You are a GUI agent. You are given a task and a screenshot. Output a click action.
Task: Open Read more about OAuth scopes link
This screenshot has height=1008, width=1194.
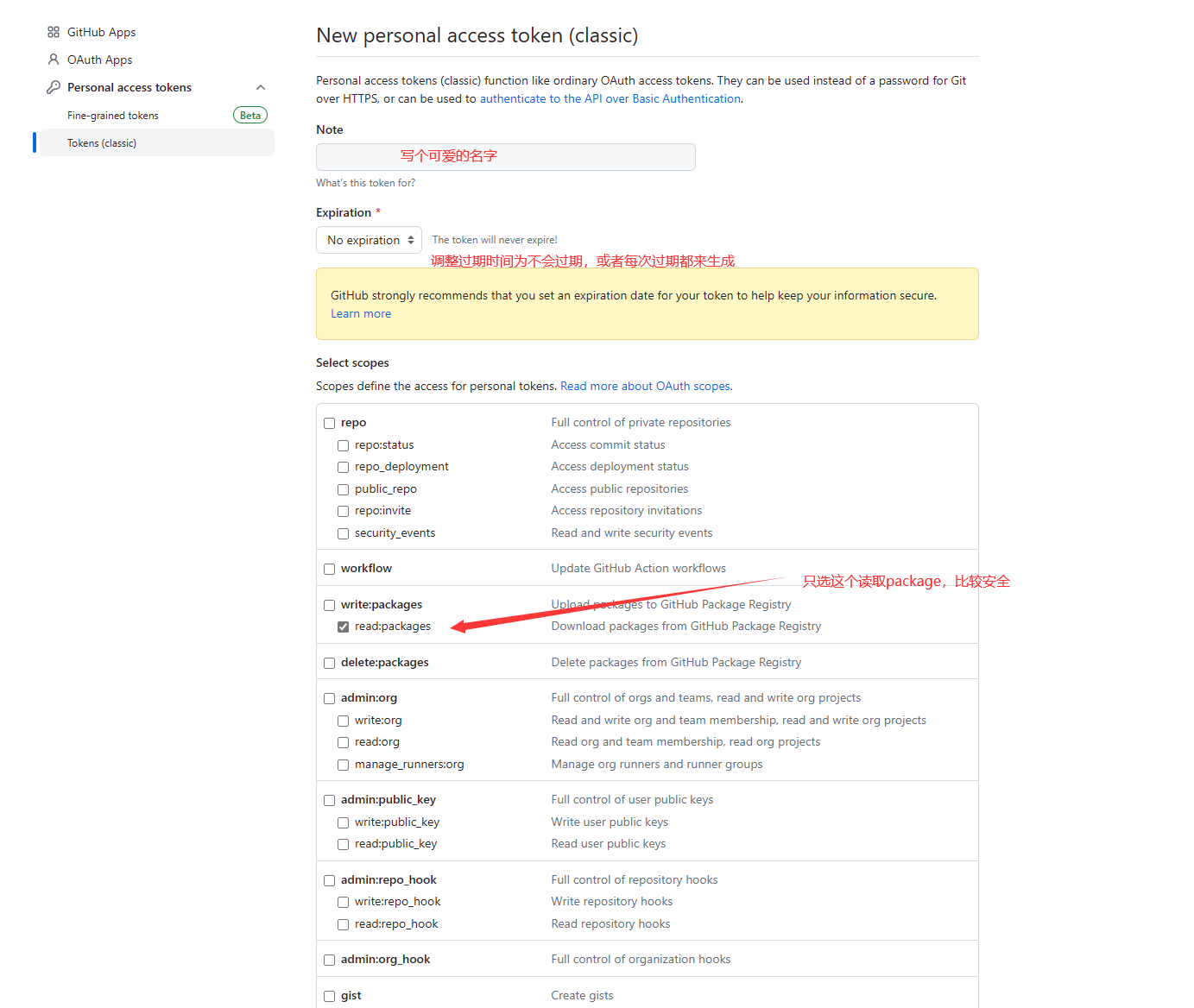pyautogui.click(x=645, y=386)
